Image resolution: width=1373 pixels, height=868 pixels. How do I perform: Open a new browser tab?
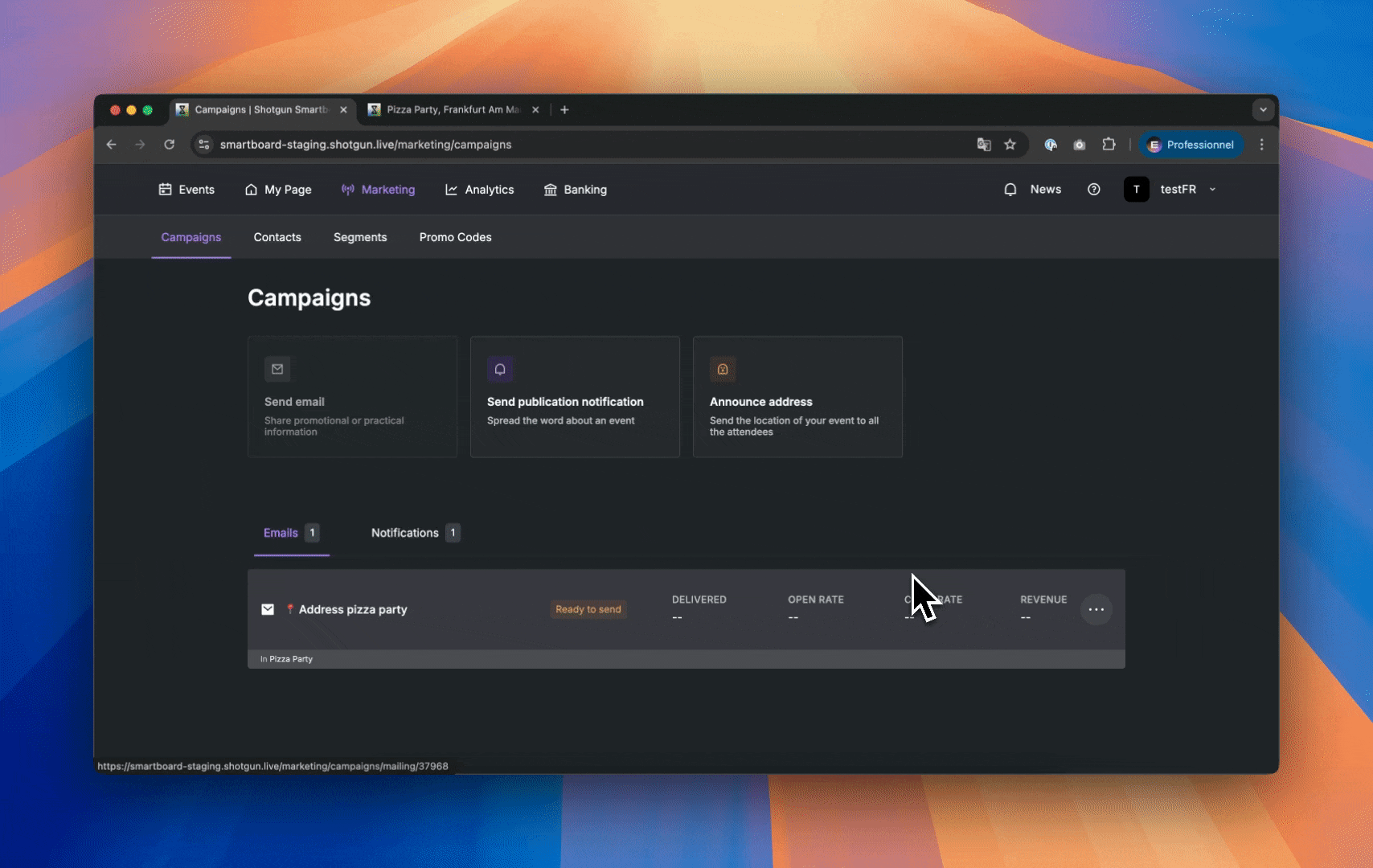point(564,110)
